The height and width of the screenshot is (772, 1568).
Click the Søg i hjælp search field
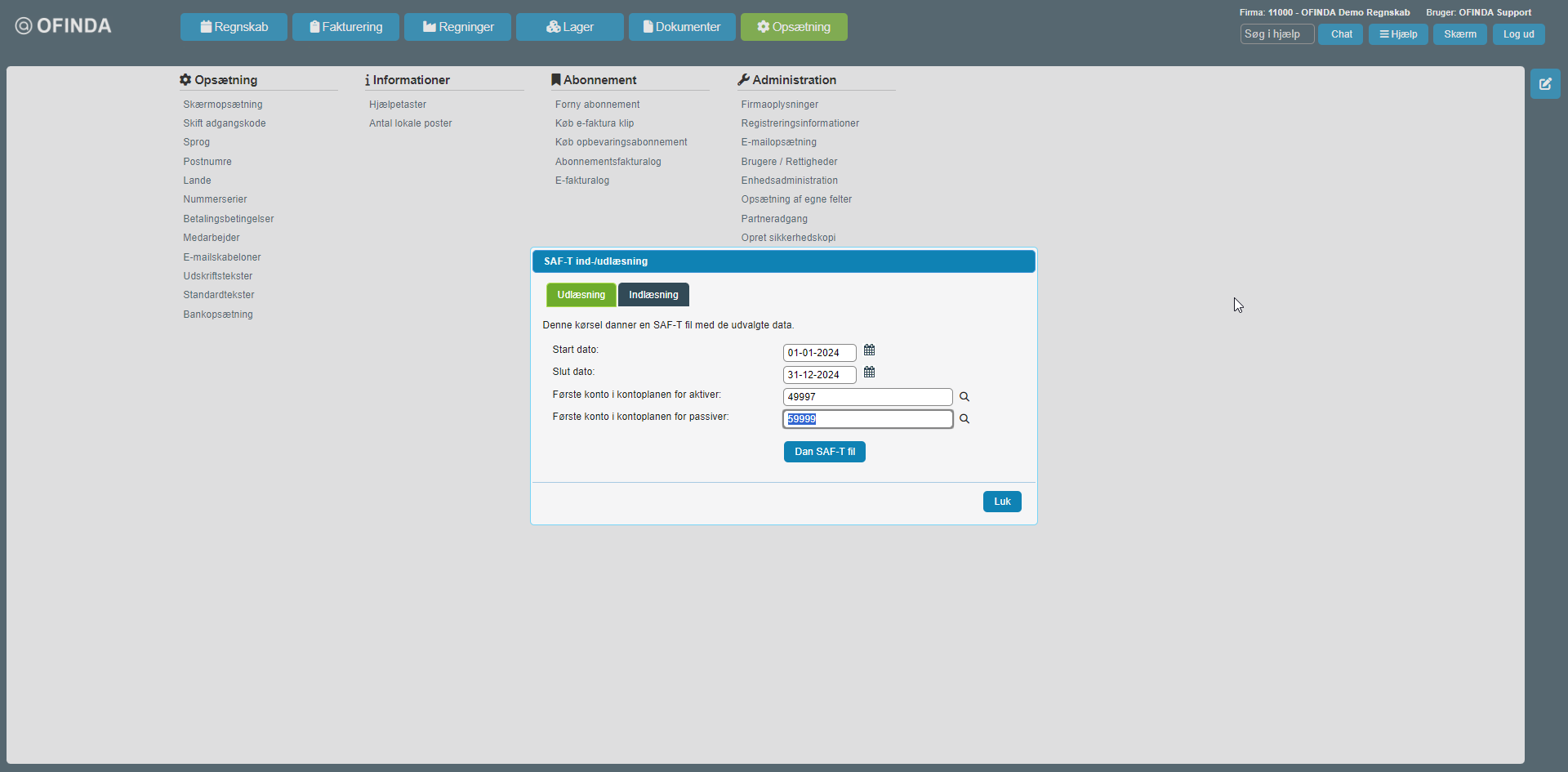pos(1276,34)
